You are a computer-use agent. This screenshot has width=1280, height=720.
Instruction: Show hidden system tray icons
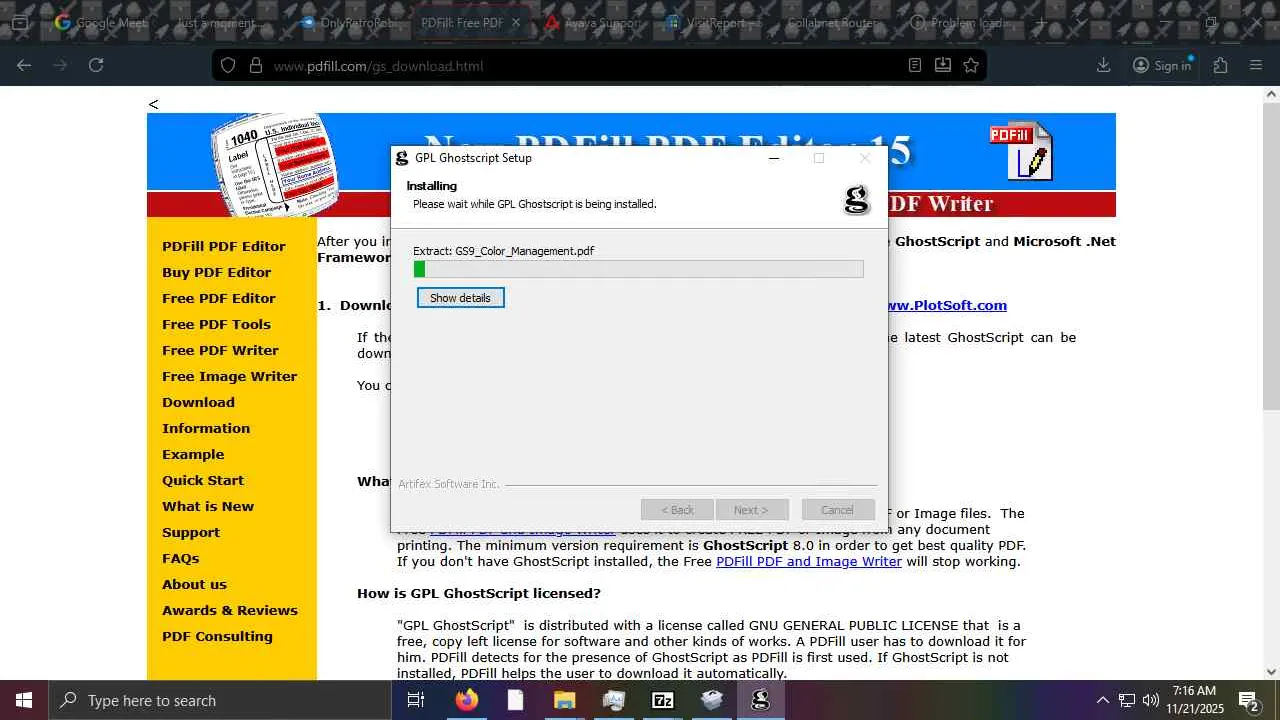point(1102,700)
